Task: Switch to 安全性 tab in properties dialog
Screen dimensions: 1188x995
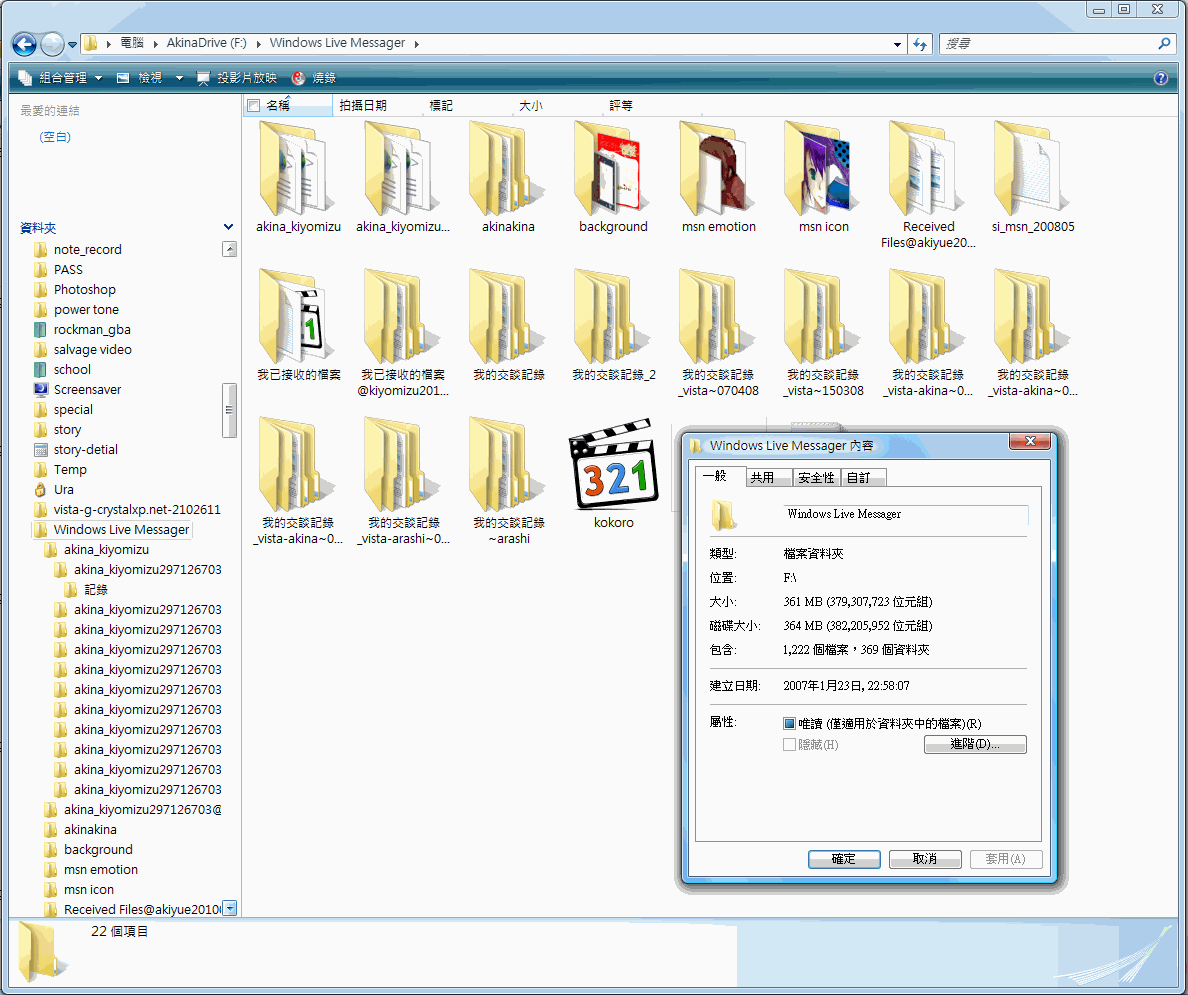Action: click(x=816, y=477)
